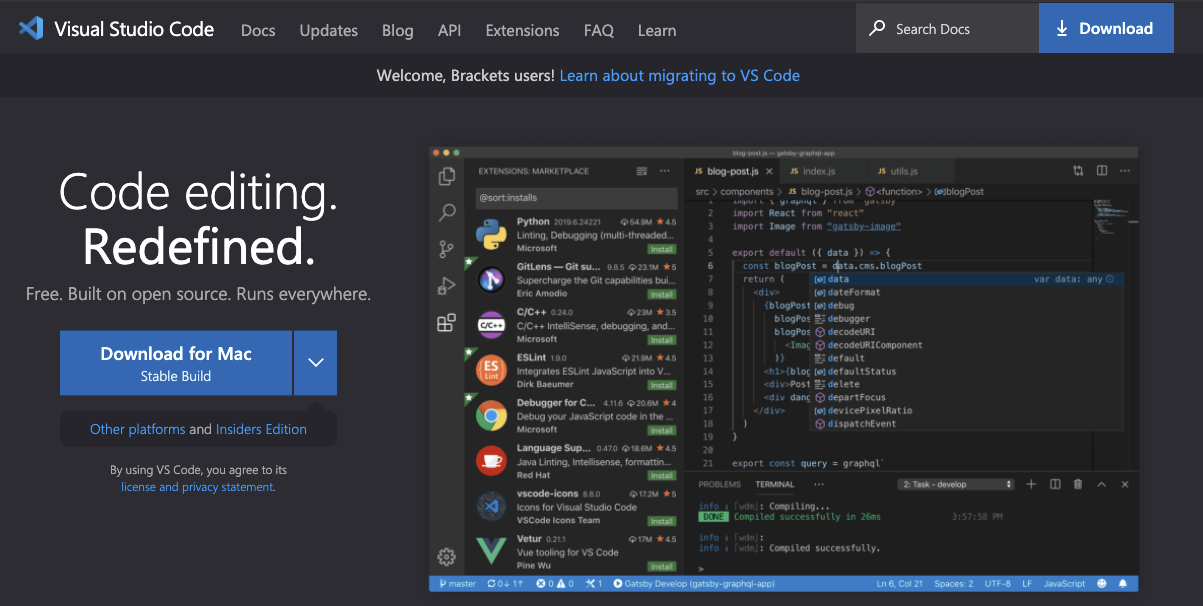Click the ESLint extension logo

coord(491,370)
